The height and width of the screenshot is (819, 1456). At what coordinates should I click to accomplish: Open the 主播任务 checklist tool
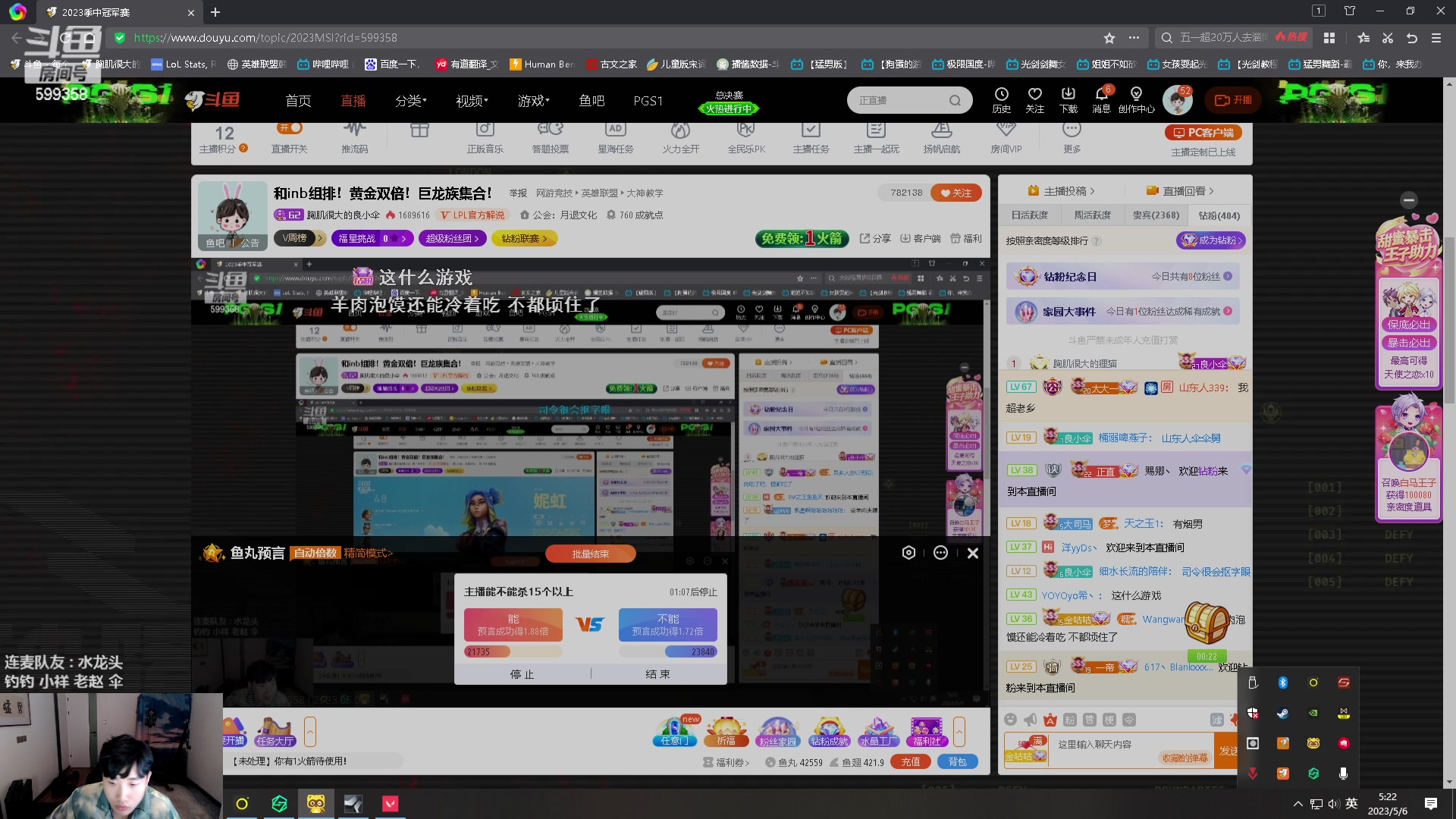(811, 138)
